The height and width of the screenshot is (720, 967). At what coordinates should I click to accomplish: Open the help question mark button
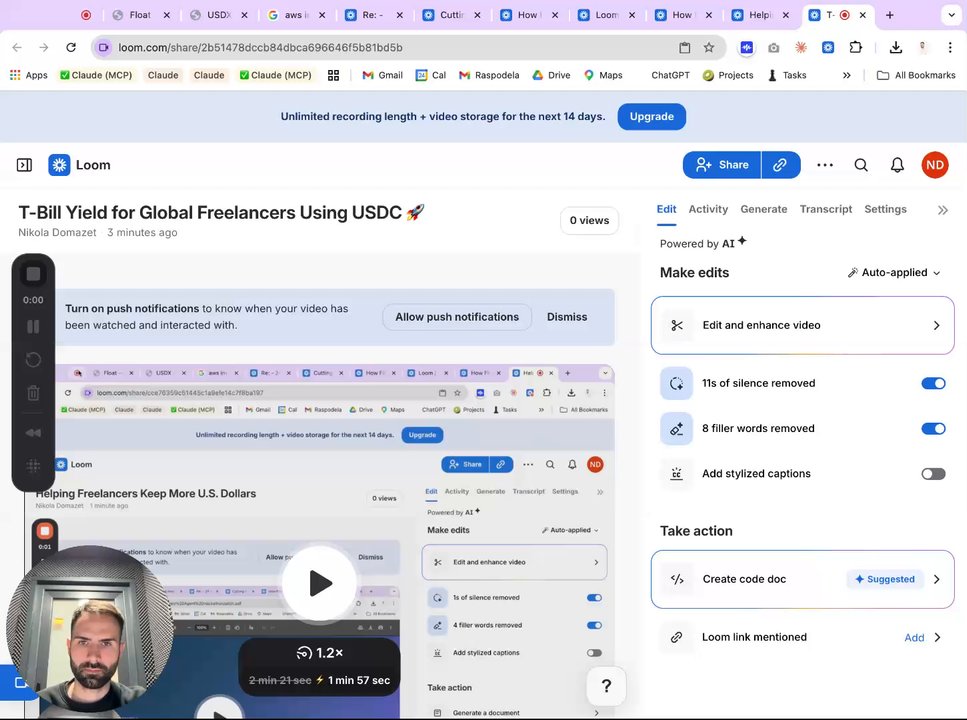(606, 685)
